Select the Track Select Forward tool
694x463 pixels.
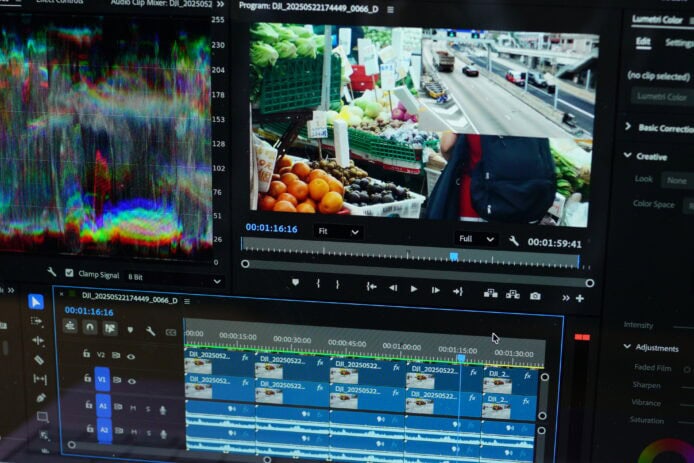[37, 321]
